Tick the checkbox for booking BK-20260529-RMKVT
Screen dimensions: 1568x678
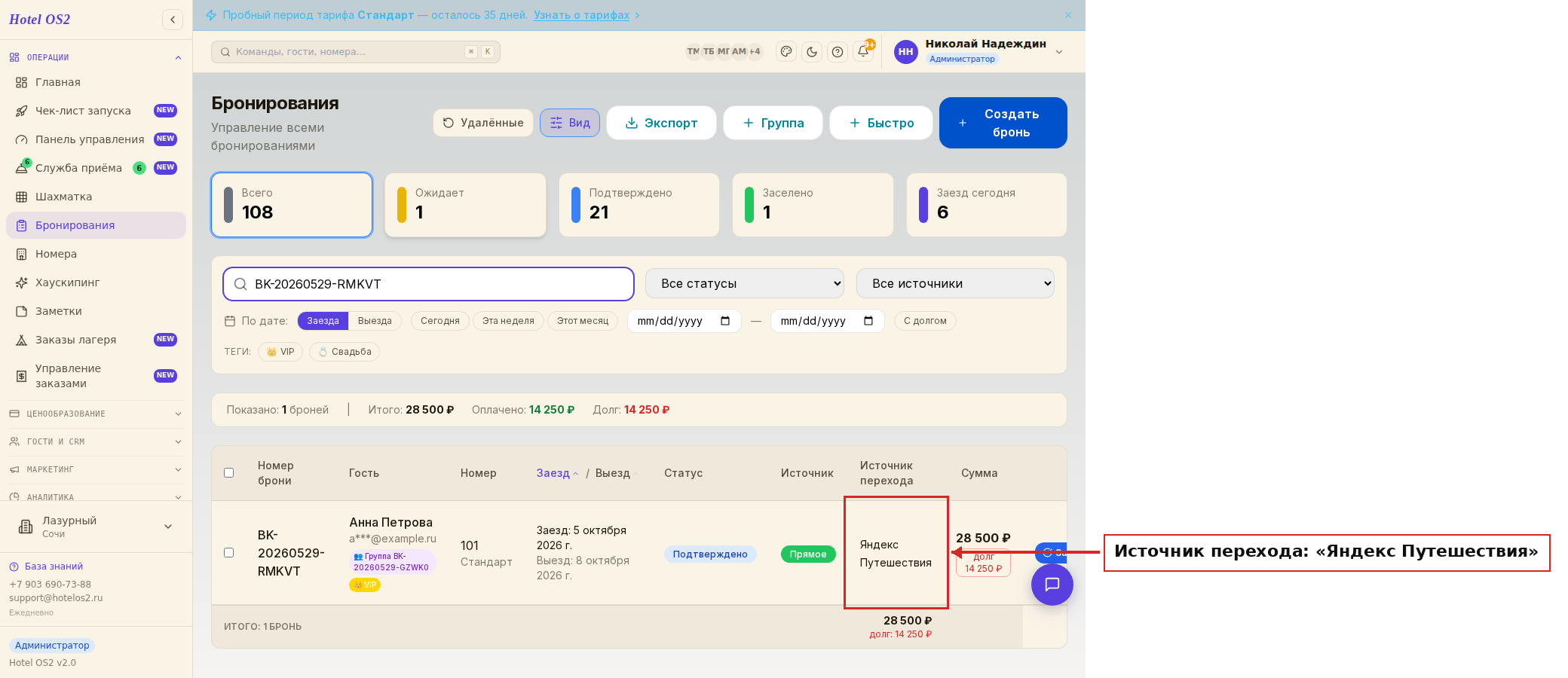pos(229,553)
